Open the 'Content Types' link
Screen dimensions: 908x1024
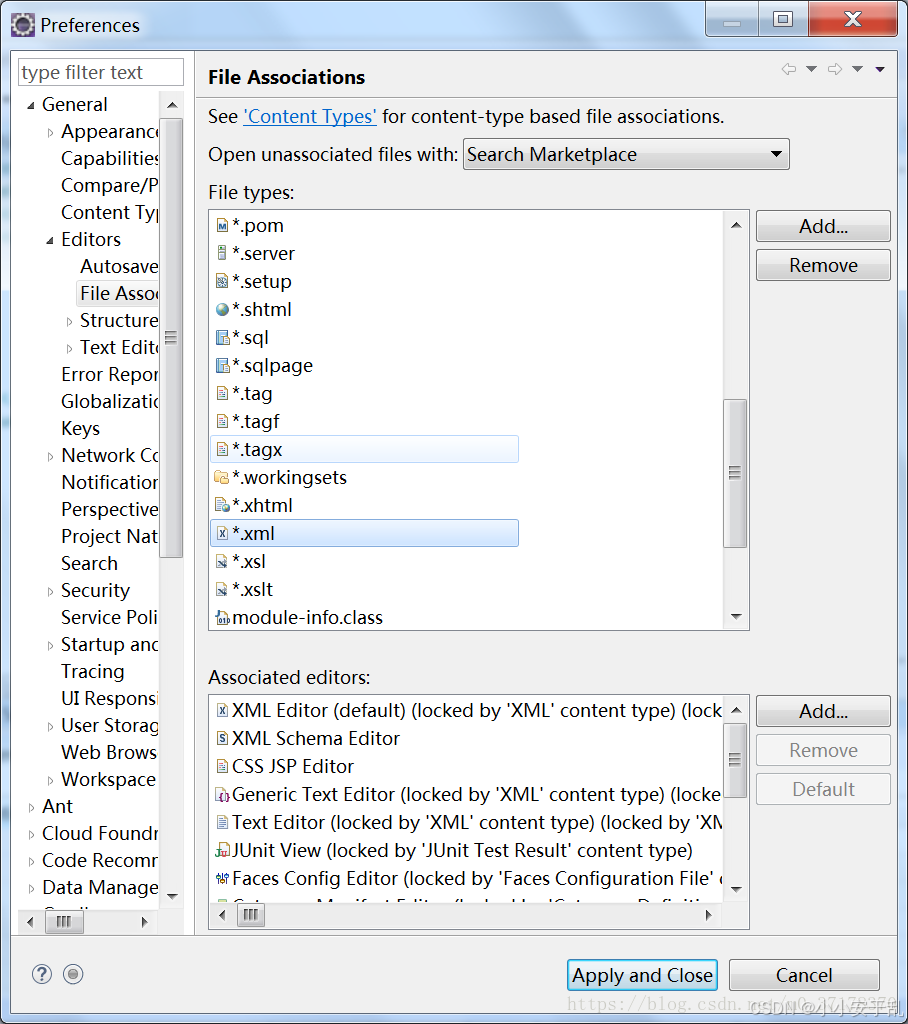point(310,117)
